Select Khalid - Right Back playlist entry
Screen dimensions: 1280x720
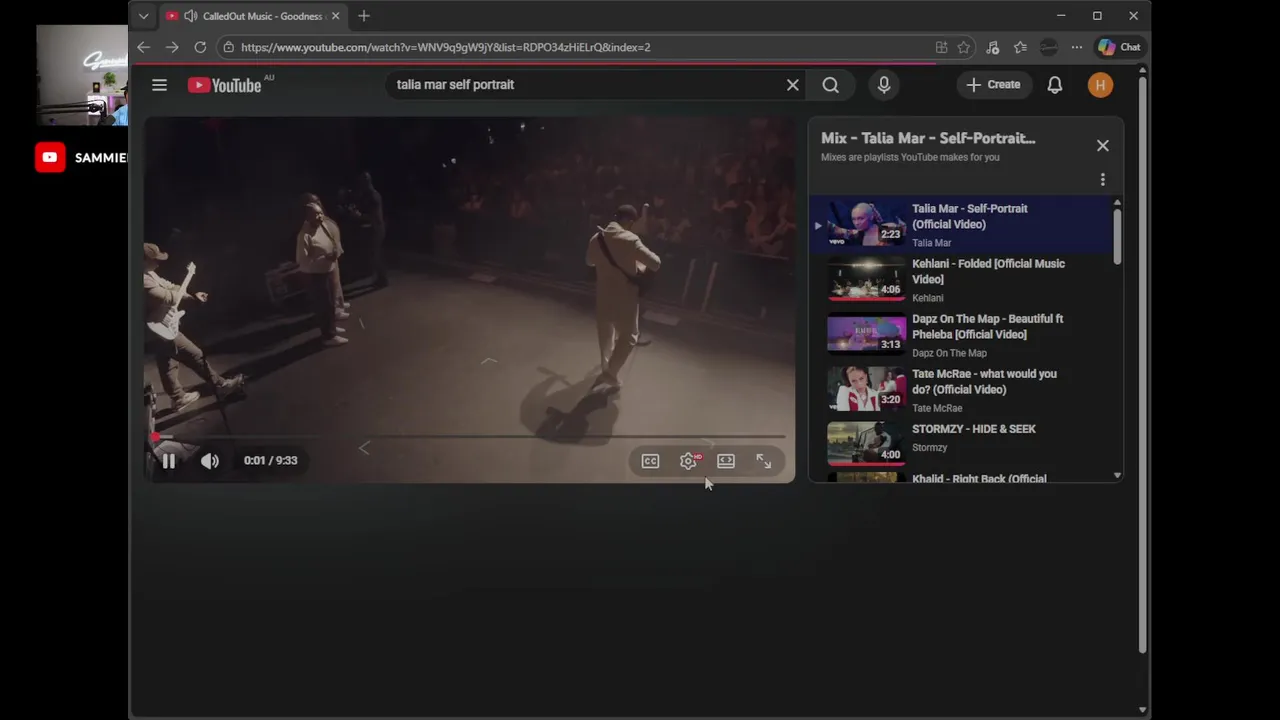(961, 478)
